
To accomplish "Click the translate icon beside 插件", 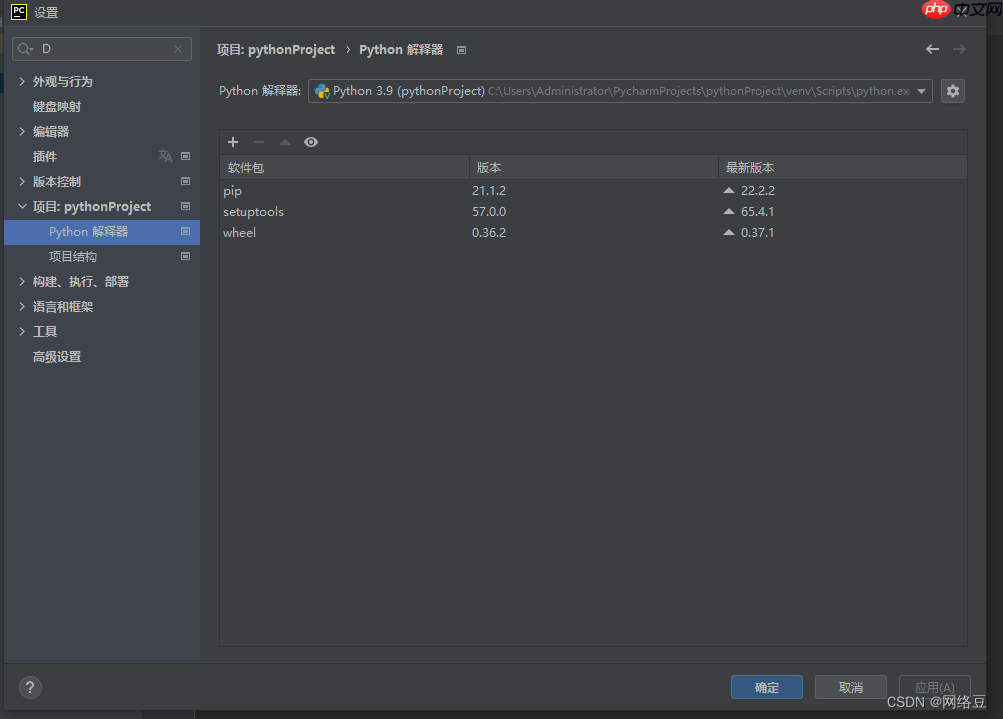I will (x=165, y=156).
